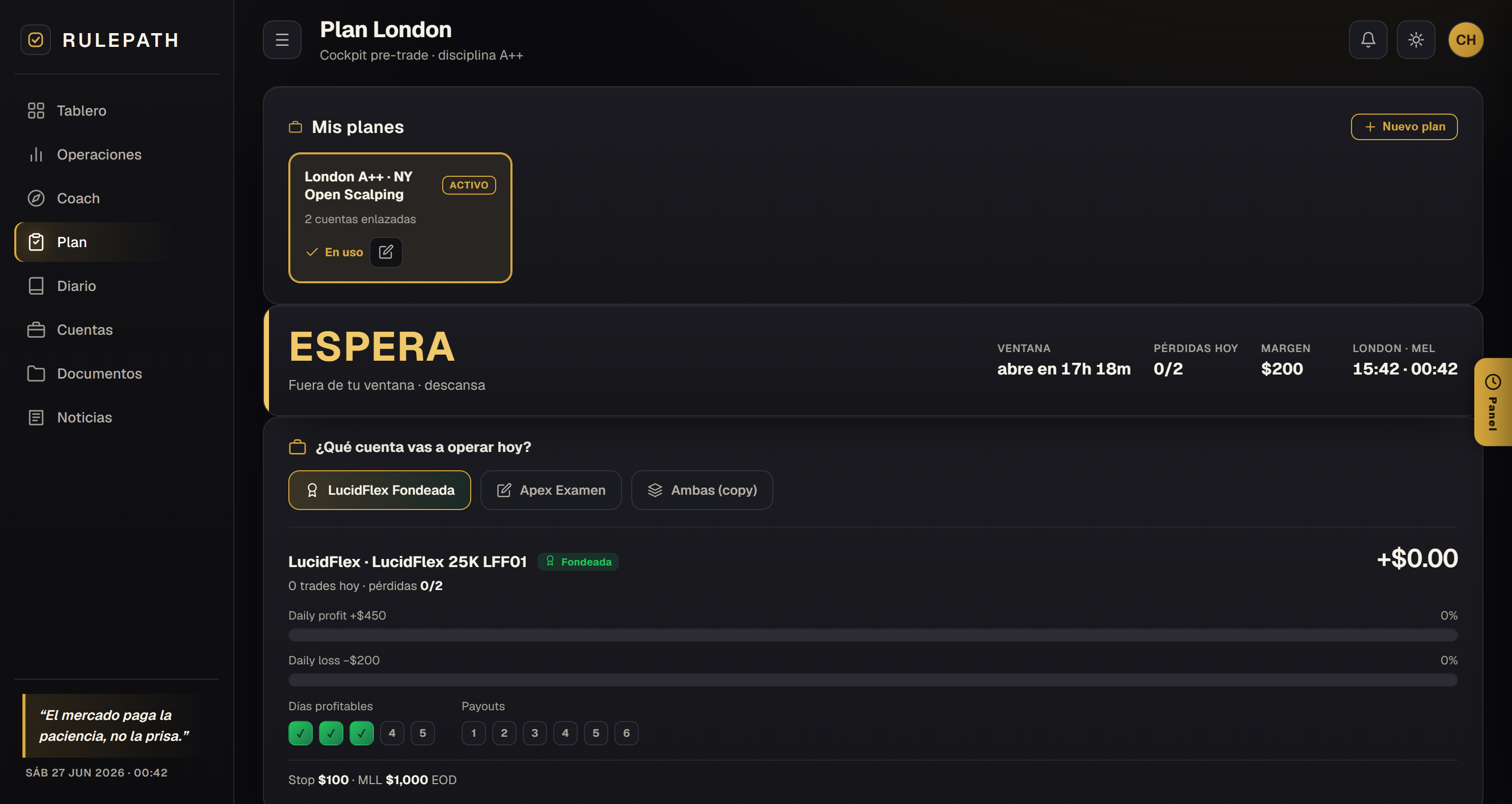The image size is (1512, 804).
Task: Select Apex Examen account
Action: pyautogui.click(x=551, y=490)
